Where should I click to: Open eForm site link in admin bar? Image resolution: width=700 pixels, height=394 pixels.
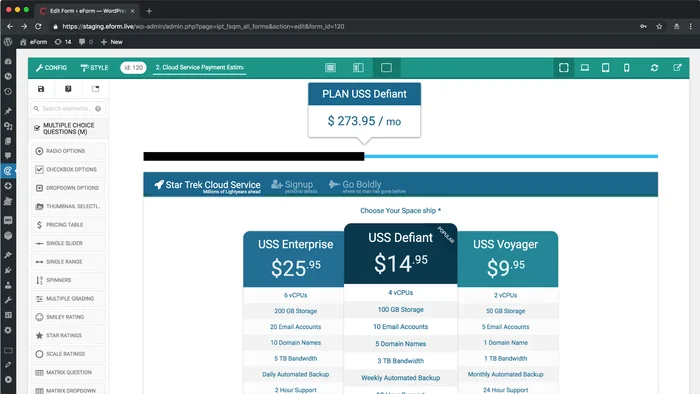[x=33, y=41]
